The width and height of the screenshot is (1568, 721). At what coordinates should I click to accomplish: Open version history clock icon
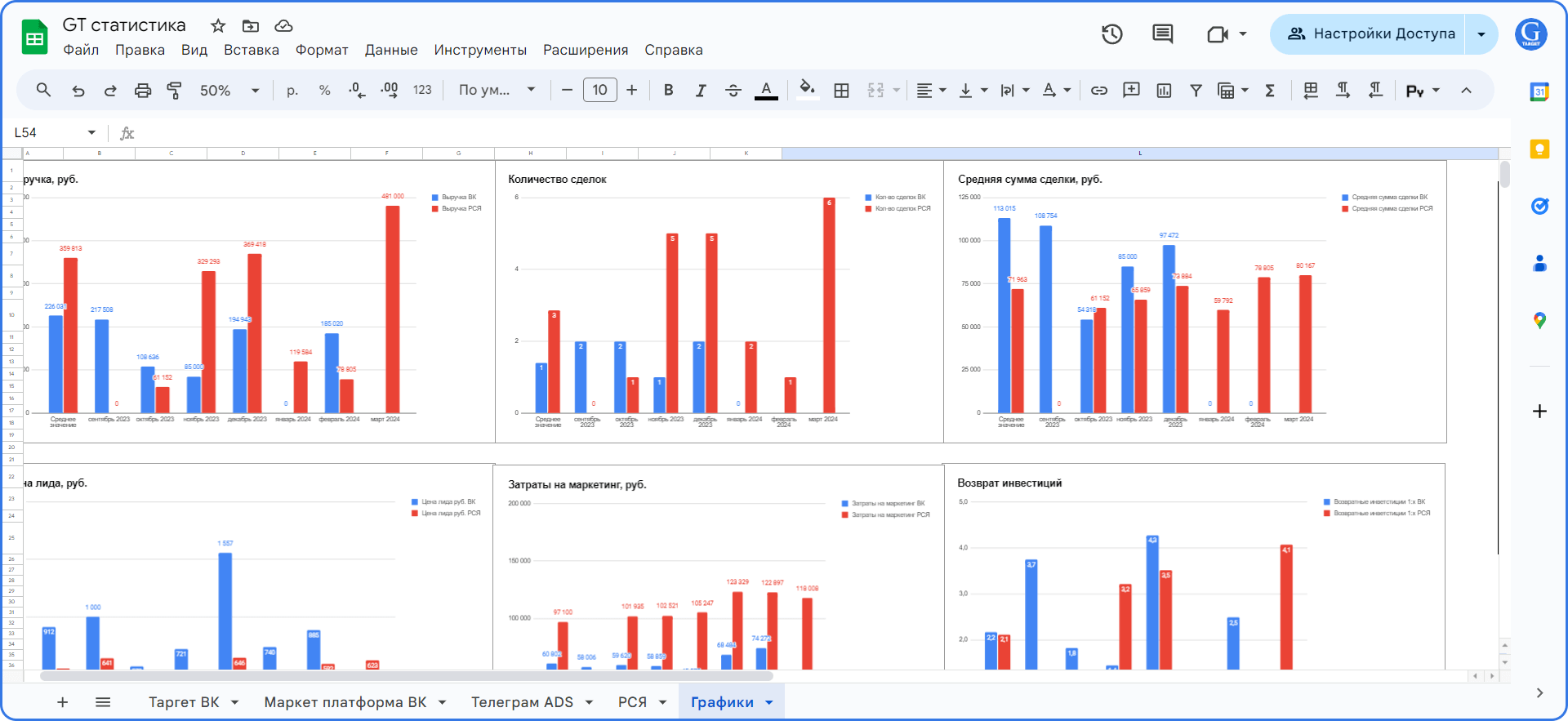tap(1111, 34)
